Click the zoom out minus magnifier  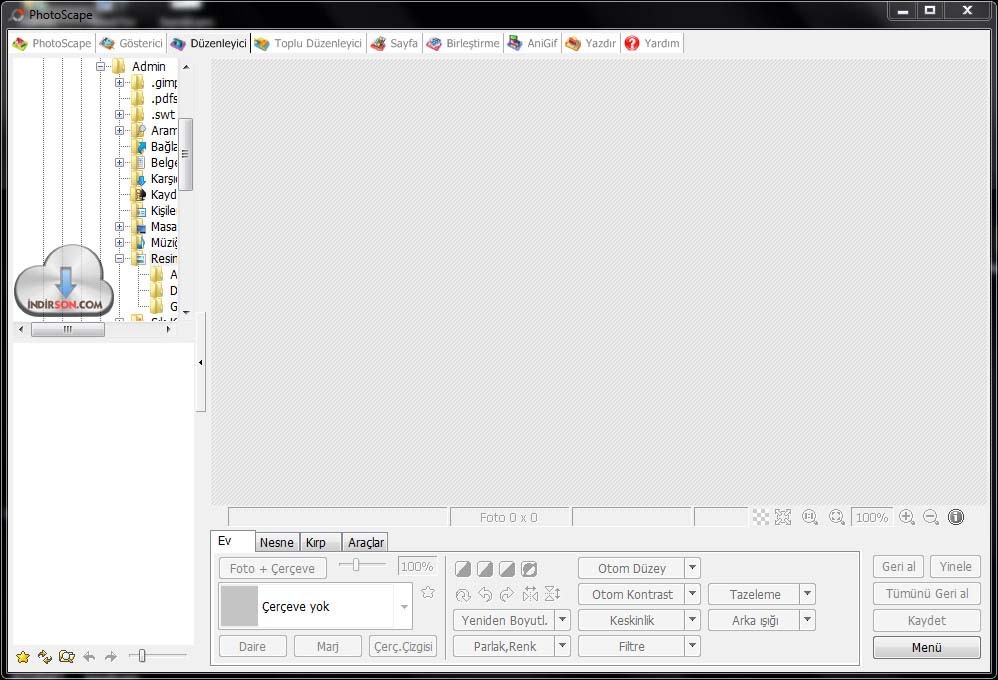(x=931, y=517)
